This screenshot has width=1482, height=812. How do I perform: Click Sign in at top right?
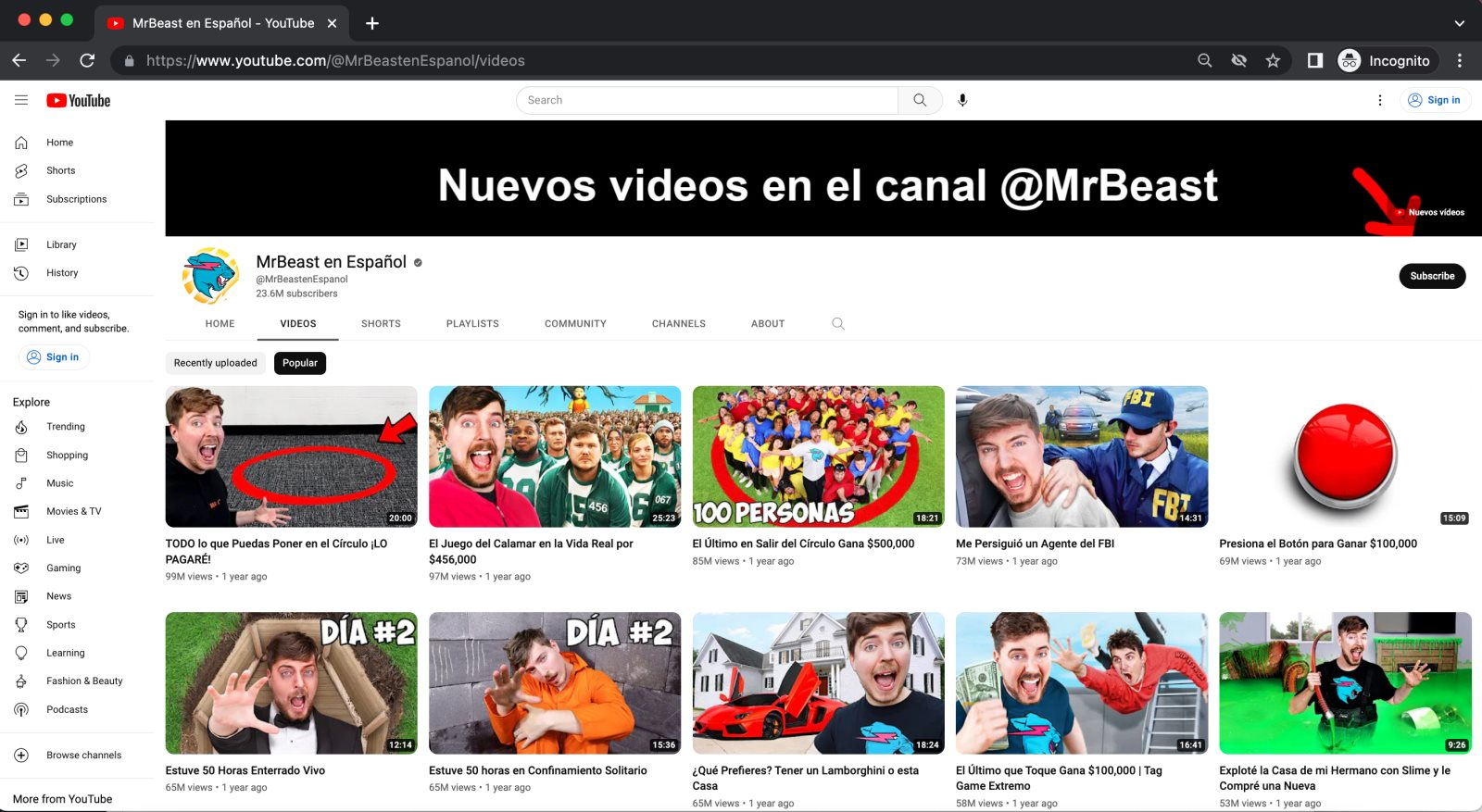1435,100
